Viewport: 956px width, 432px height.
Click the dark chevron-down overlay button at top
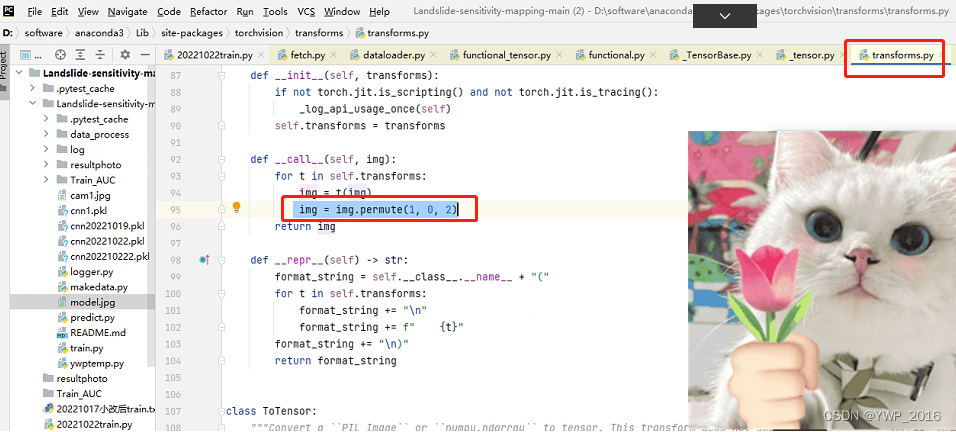(x=725, y=15)
